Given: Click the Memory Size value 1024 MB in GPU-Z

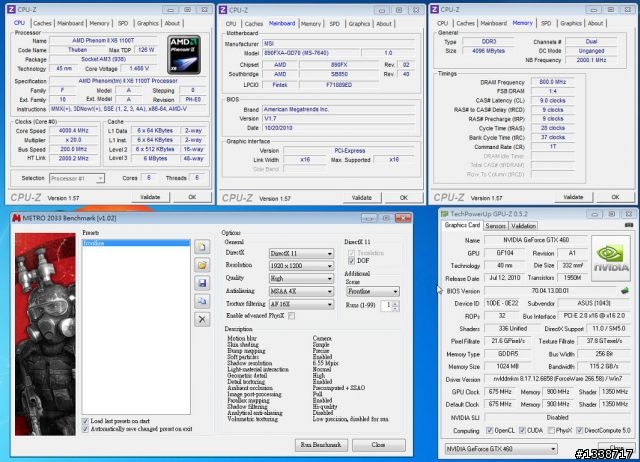Looking at the screenshot, I should (x=507, y=366).
